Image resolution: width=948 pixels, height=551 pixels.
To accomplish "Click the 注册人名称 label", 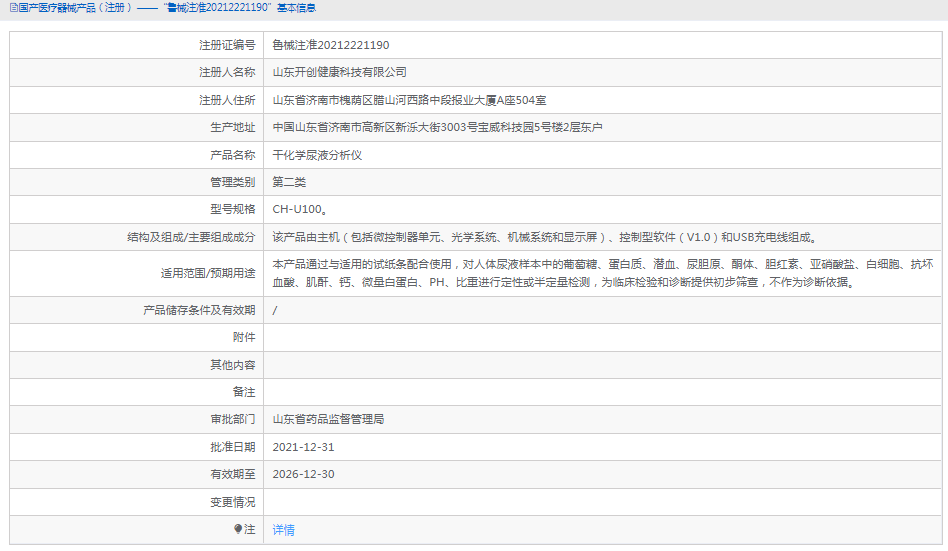I will coord(227,73).
